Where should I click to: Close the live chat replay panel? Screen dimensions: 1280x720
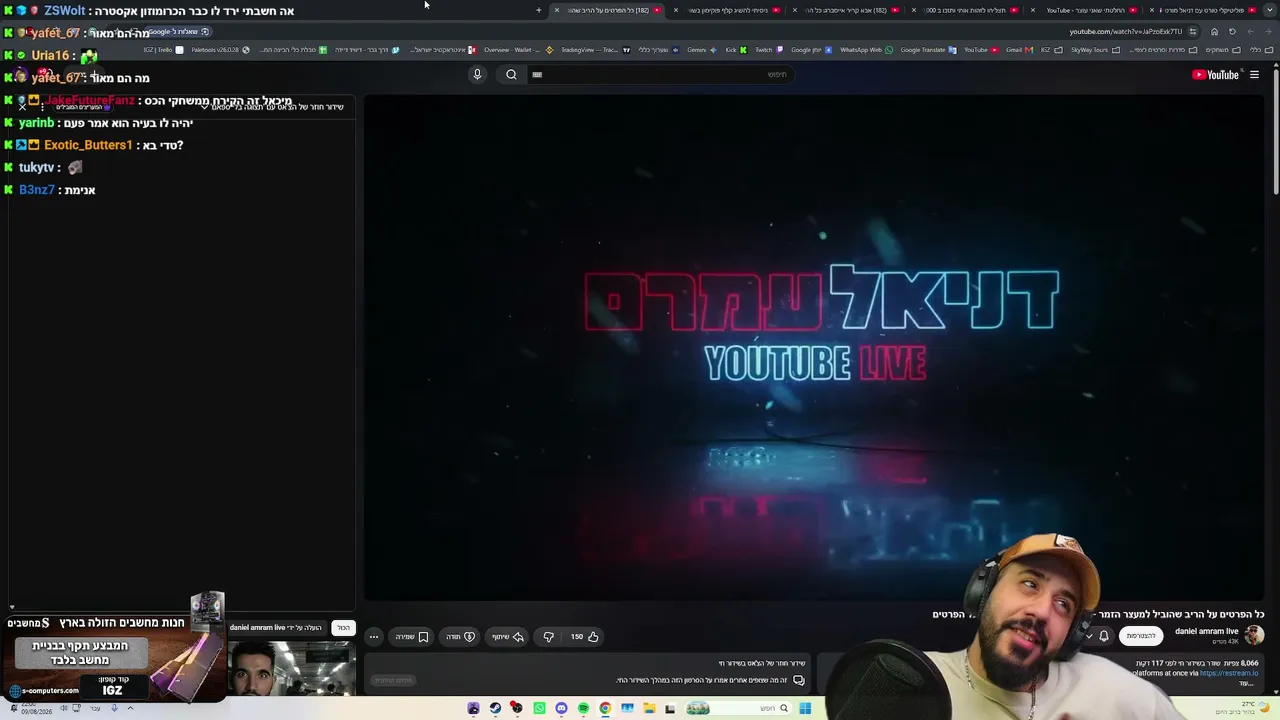tap(22, 107)
